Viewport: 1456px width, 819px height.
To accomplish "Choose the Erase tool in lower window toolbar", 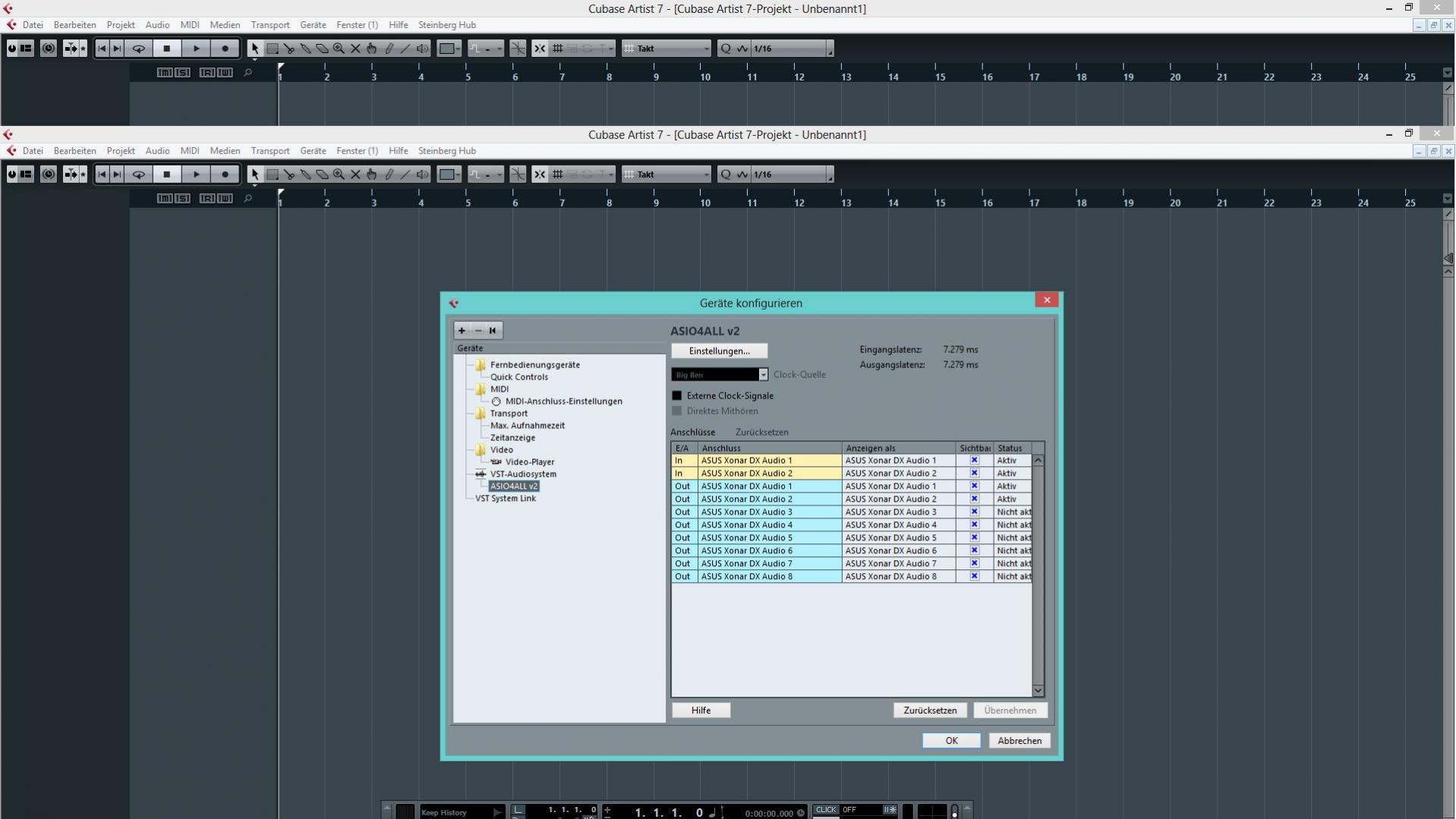I will [x=322, y=175].
